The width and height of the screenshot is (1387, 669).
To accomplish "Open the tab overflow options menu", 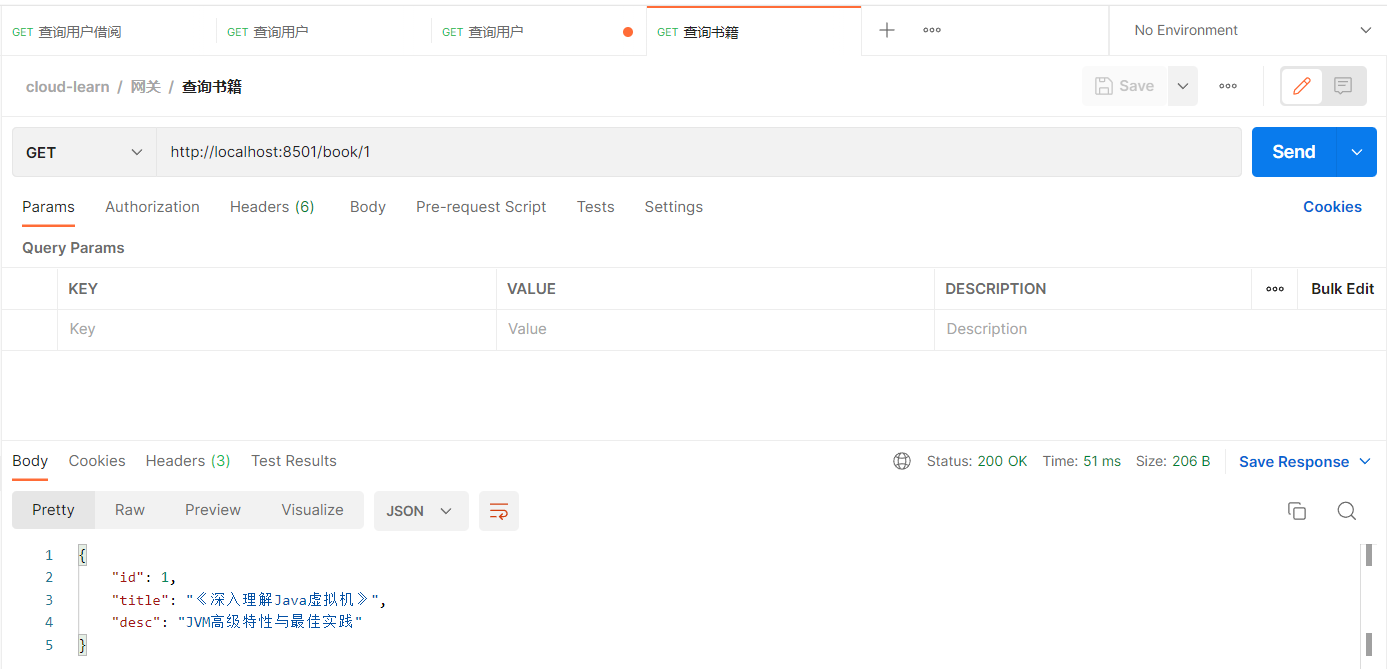I will pyautogui.click(x=932, y=30).
